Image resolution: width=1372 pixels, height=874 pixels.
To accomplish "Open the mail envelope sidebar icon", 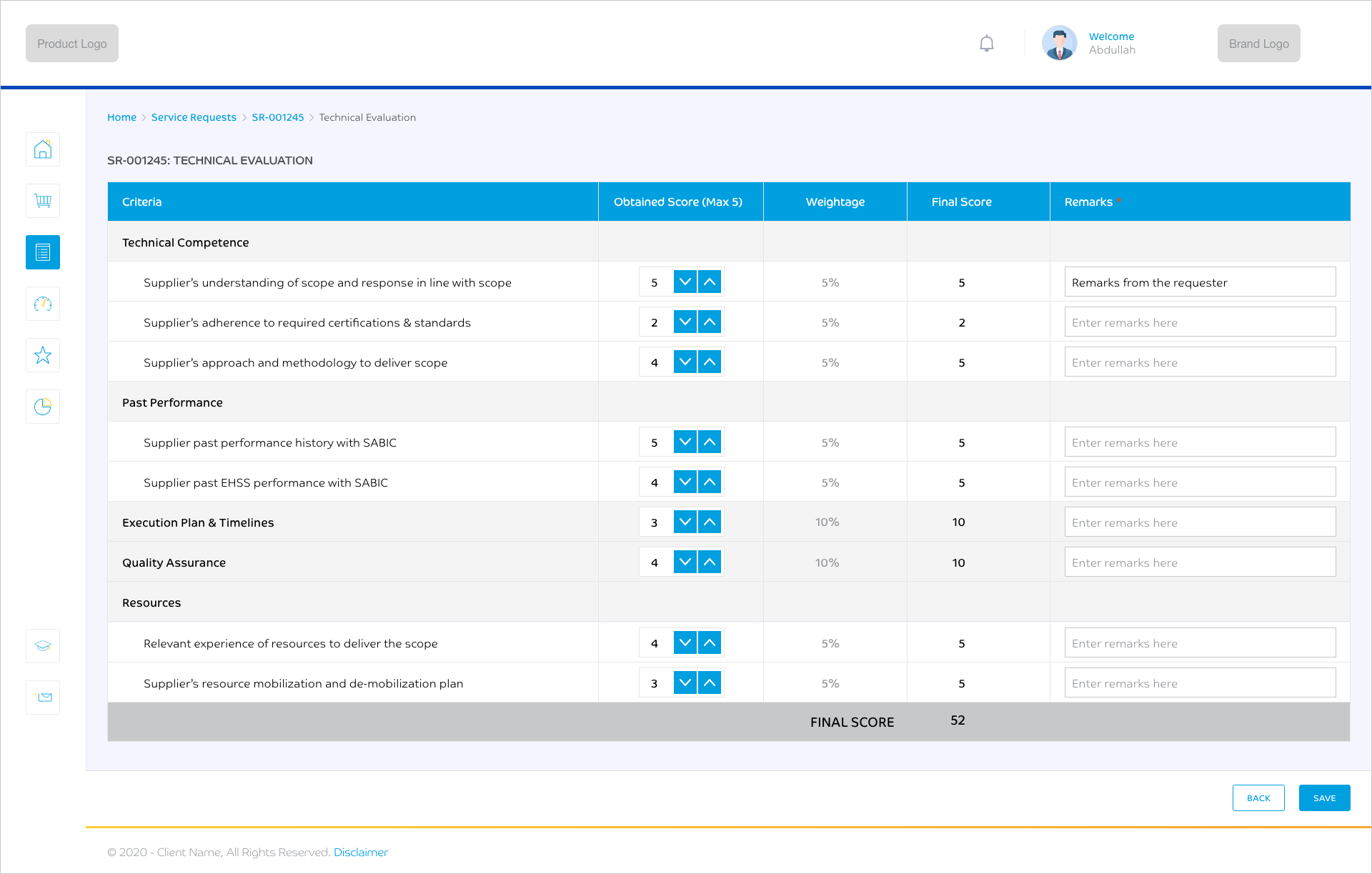I will [x=43, y=697].
